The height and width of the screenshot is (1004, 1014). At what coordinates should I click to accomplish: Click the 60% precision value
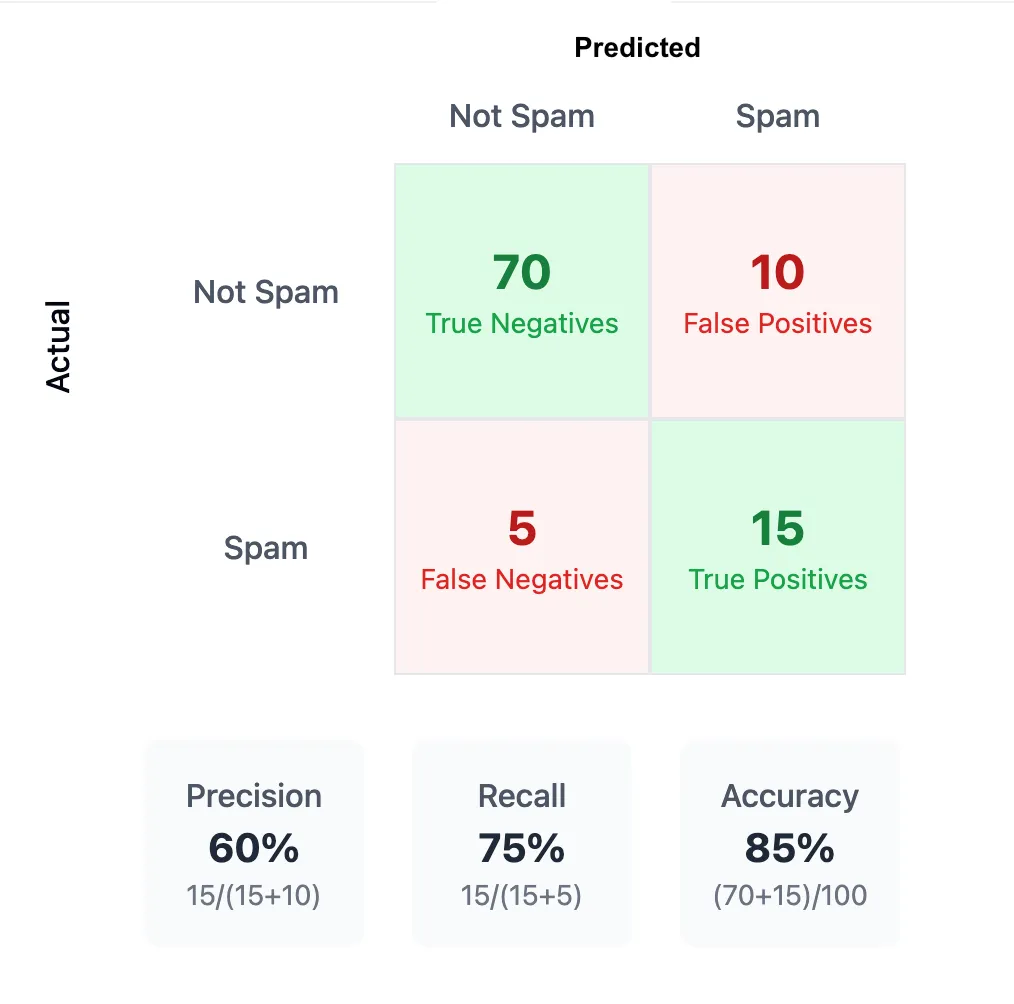[254, 848]
